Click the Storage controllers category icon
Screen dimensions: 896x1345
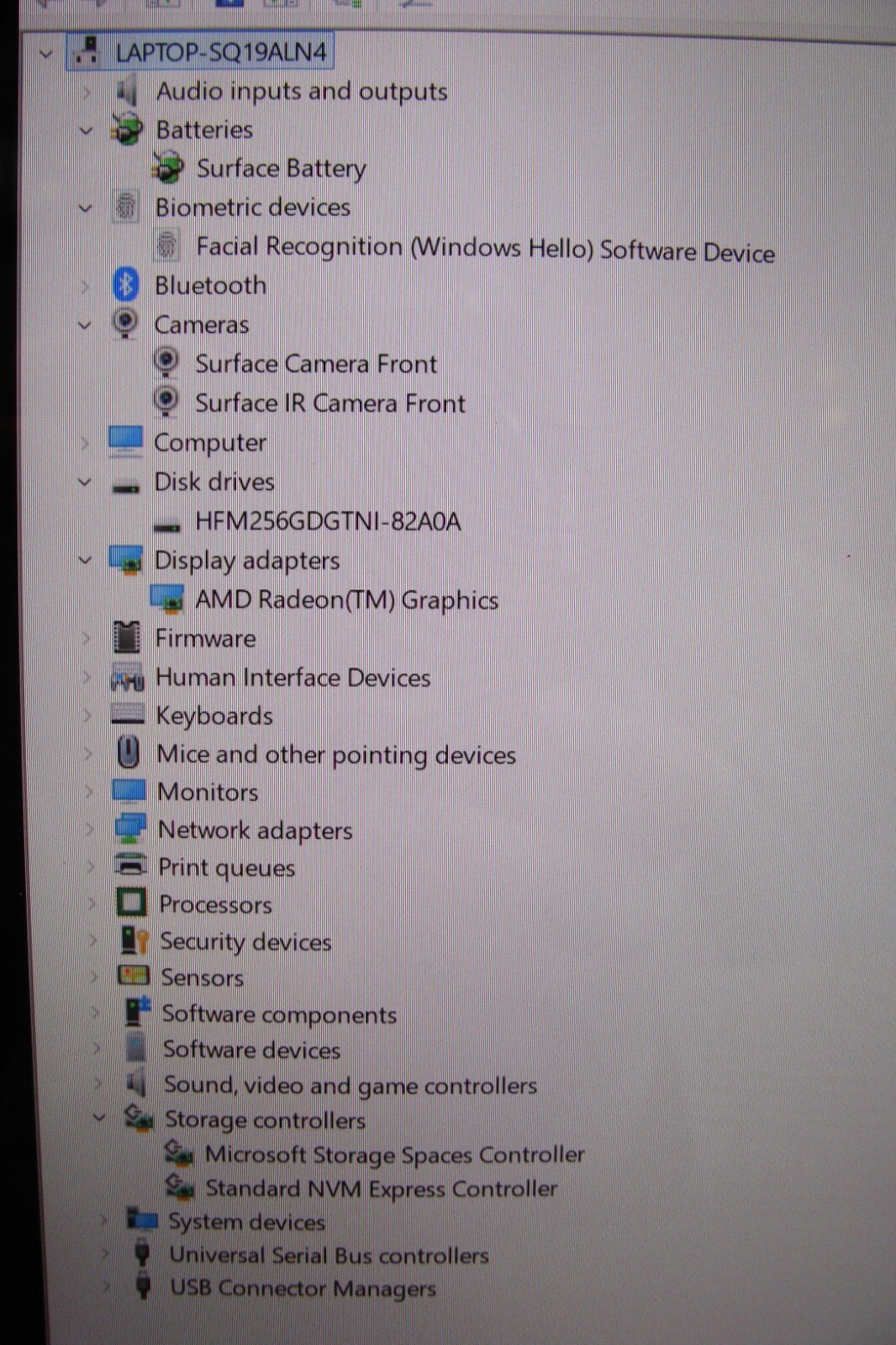tap(139, 1118)
